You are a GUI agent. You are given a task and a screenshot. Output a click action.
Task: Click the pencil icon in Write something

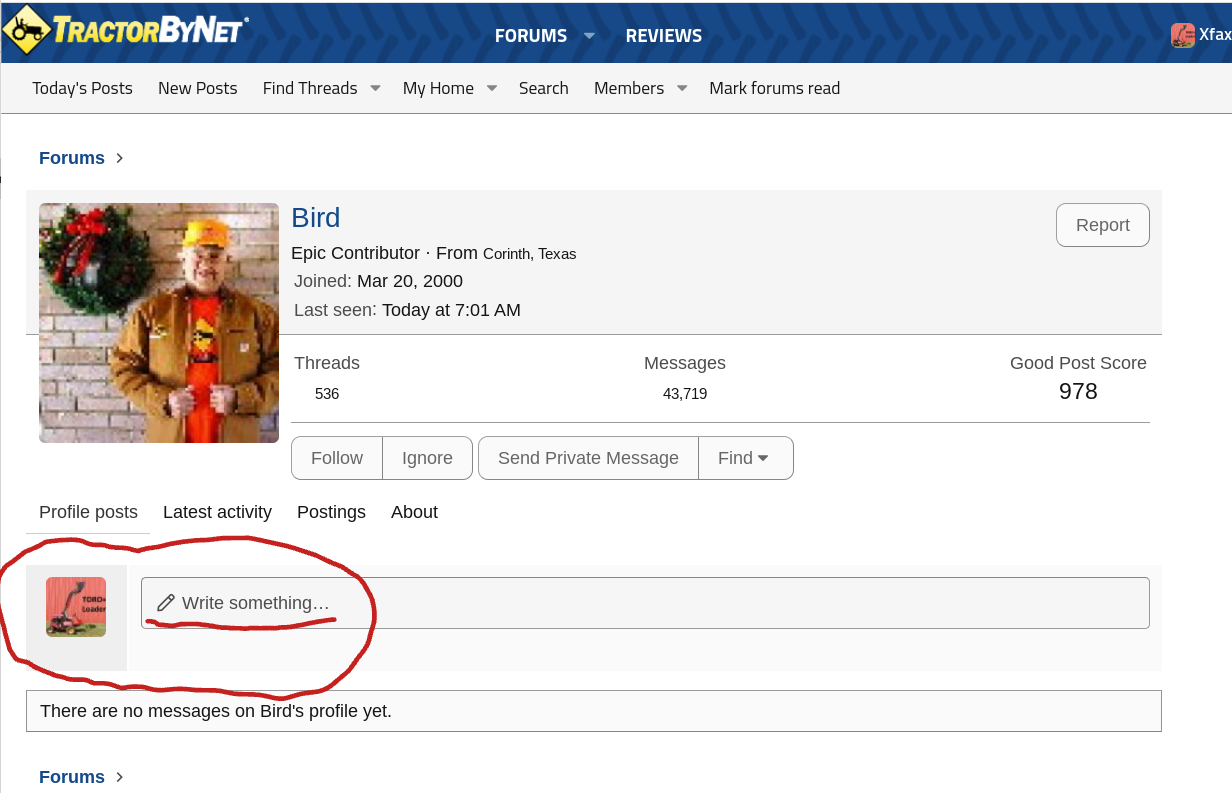[x=166, y=603]
